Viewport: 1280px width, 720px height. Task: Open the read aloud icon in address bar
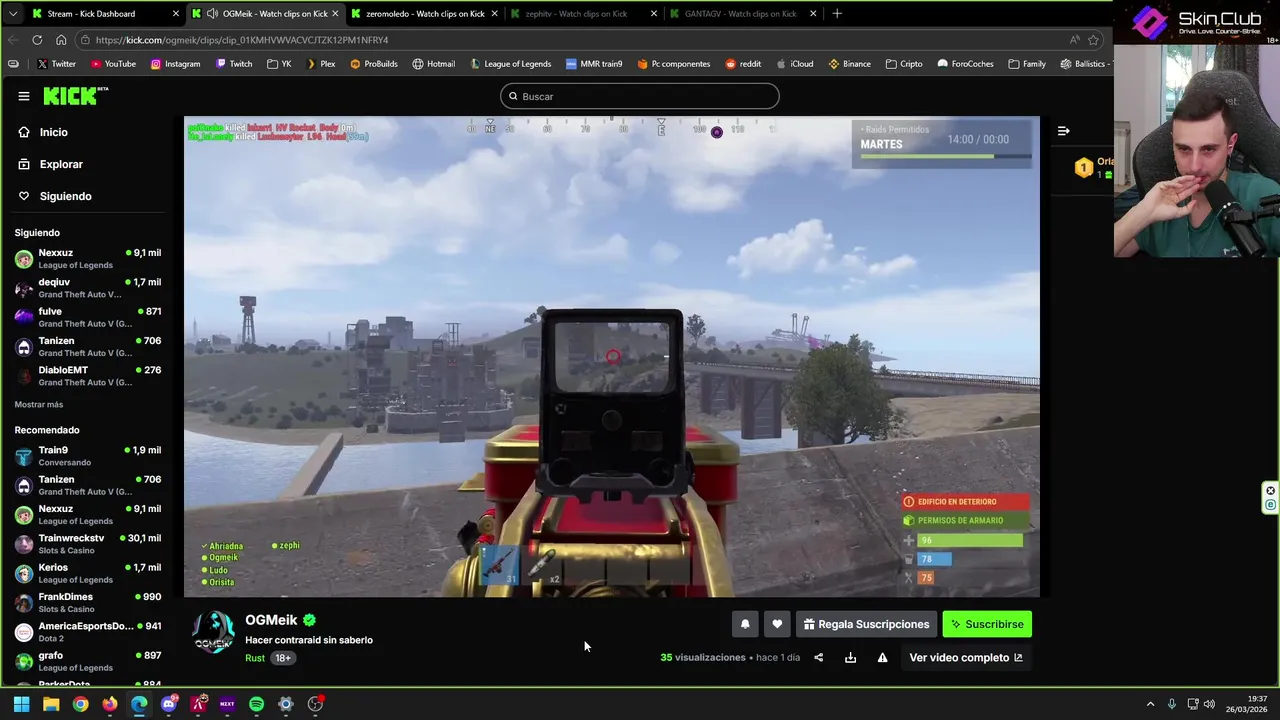point(1074,40)
